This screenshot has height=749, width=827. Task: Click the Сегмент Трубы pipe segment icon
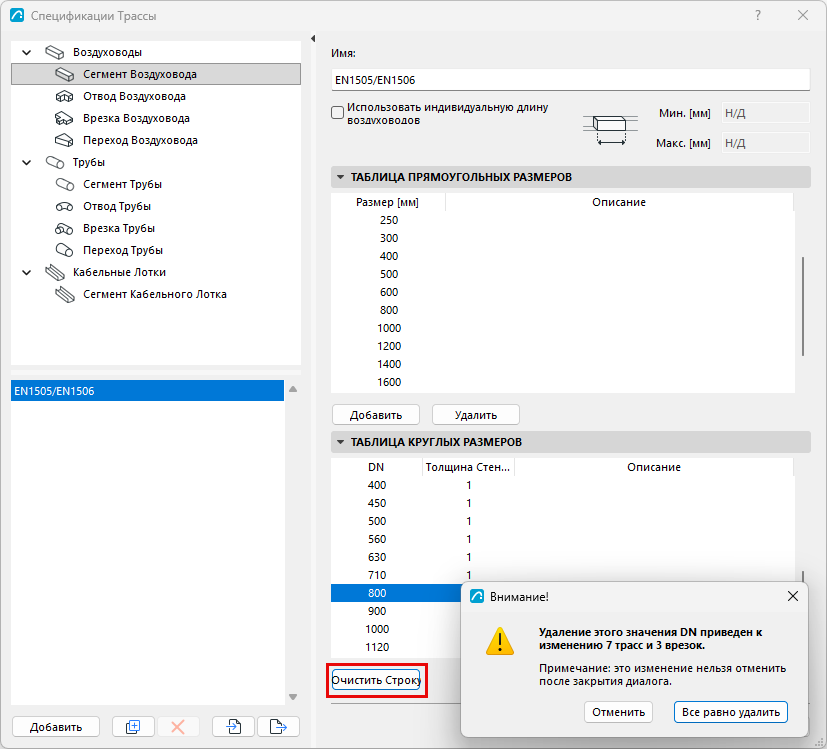click(x=64, y=185)
